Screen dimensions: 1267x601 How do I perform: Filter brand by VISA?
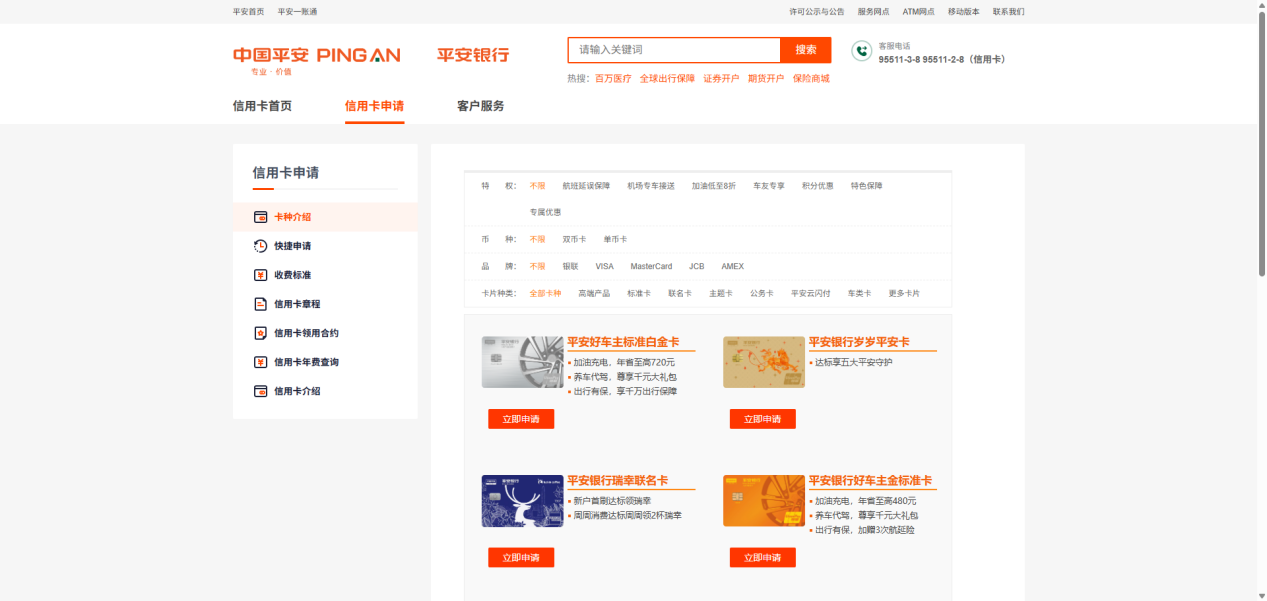tap(605, 266)
